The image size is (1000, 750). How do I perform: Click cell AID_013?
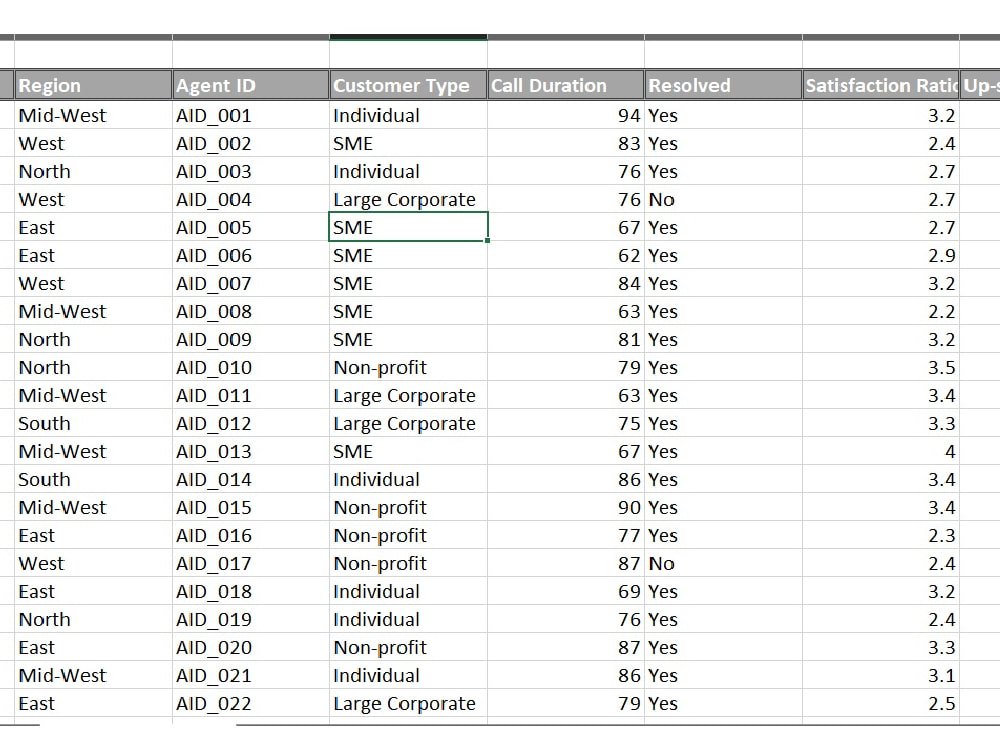point(251,452)
